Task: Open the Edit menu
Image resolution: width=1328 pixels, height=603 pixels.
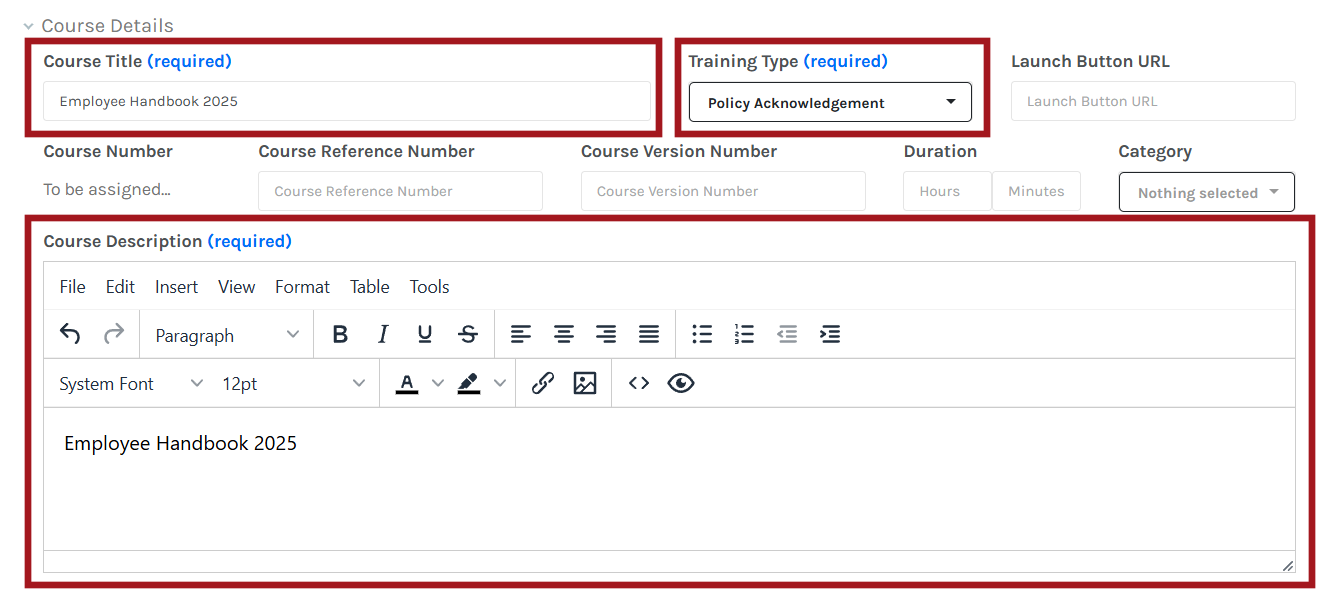Action: click(120, 287)
